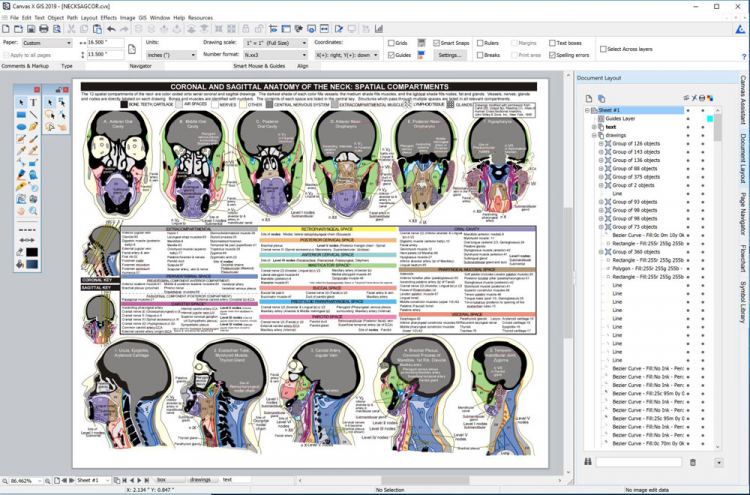Viewport: 750px width, 495px height.
Task: Open the Effects menu
Action: pos(109,18)
